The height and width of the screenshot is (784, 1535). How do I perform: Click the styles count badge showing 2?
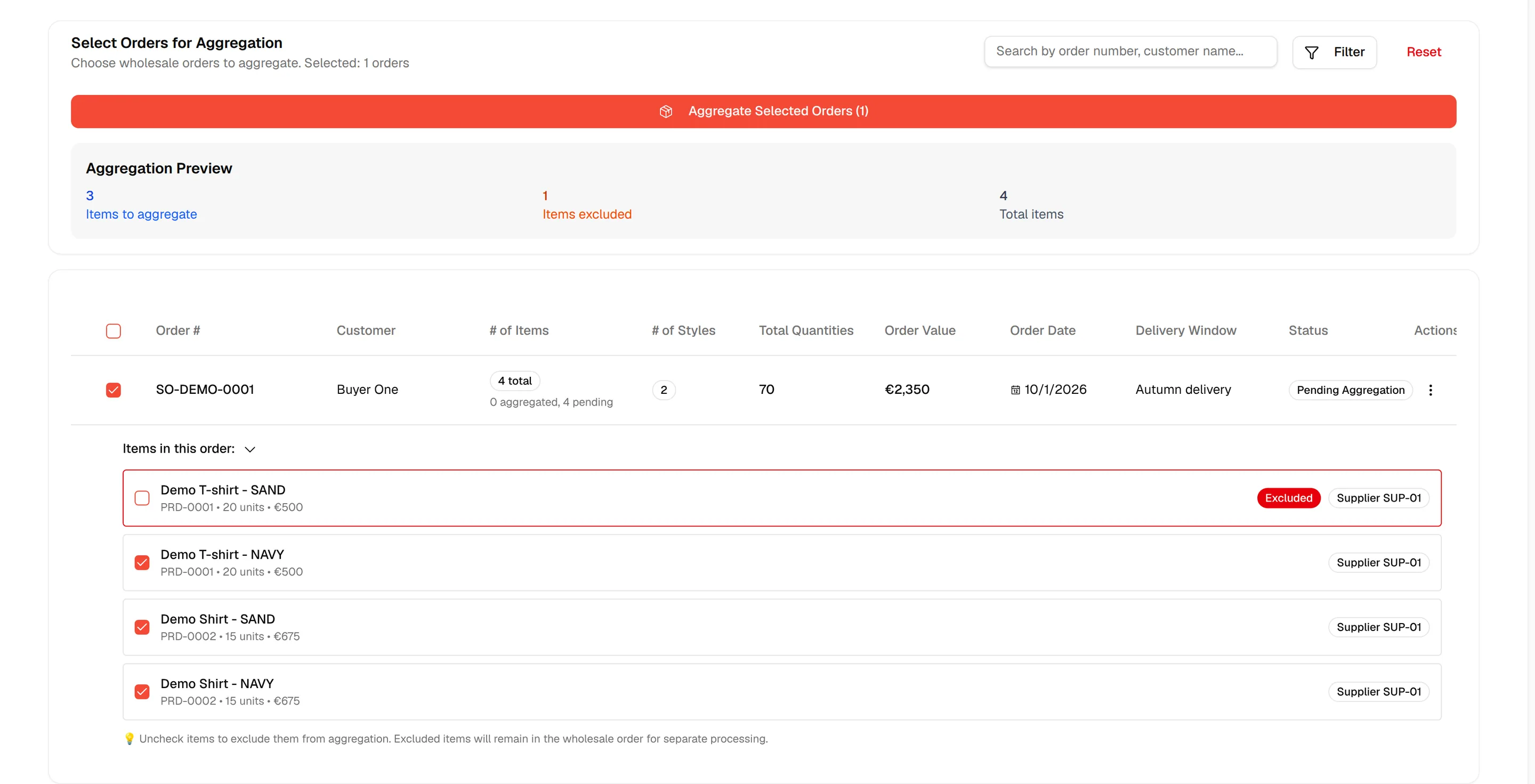(663, 390)
